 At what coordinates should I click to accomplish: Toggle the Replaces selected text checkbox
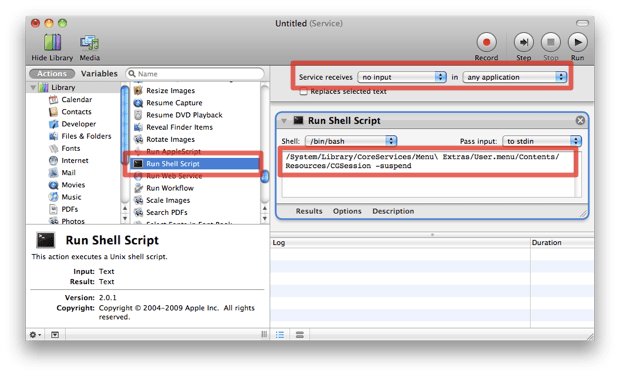303,92
